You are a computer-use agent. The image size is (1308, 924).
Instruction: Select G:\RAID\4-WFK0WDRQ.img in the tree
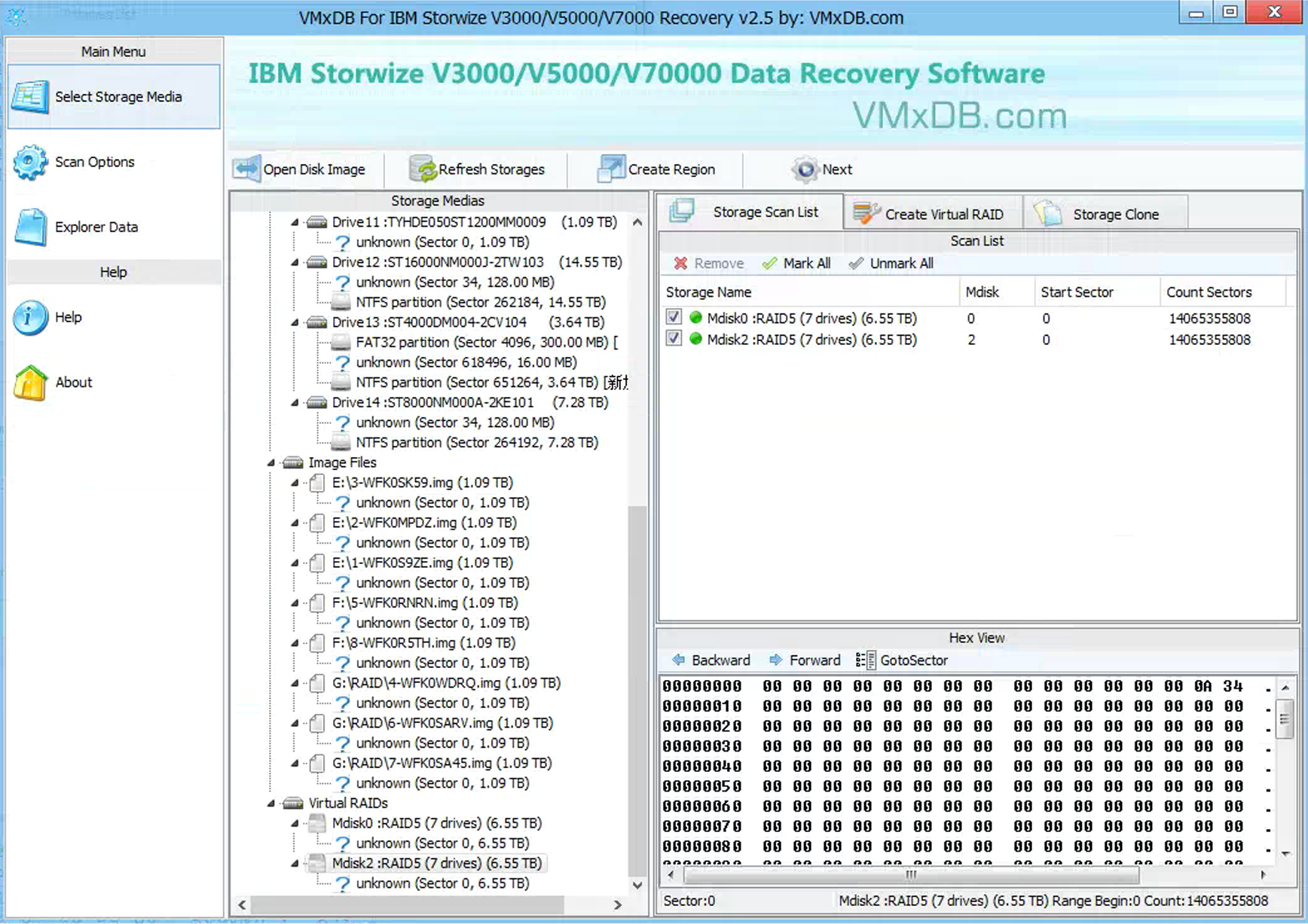pos(446,683)
